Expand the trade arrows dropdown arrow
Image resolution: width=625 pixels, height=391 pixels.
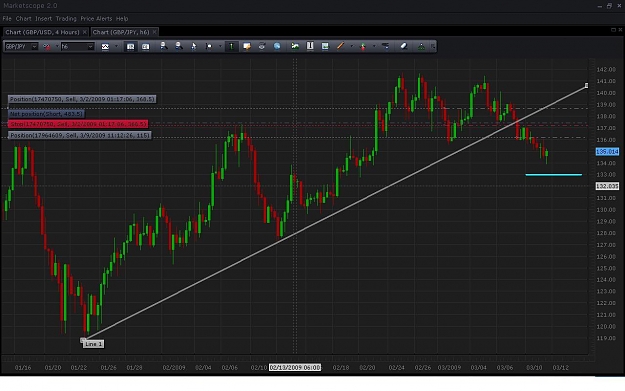tap(374, 47)
